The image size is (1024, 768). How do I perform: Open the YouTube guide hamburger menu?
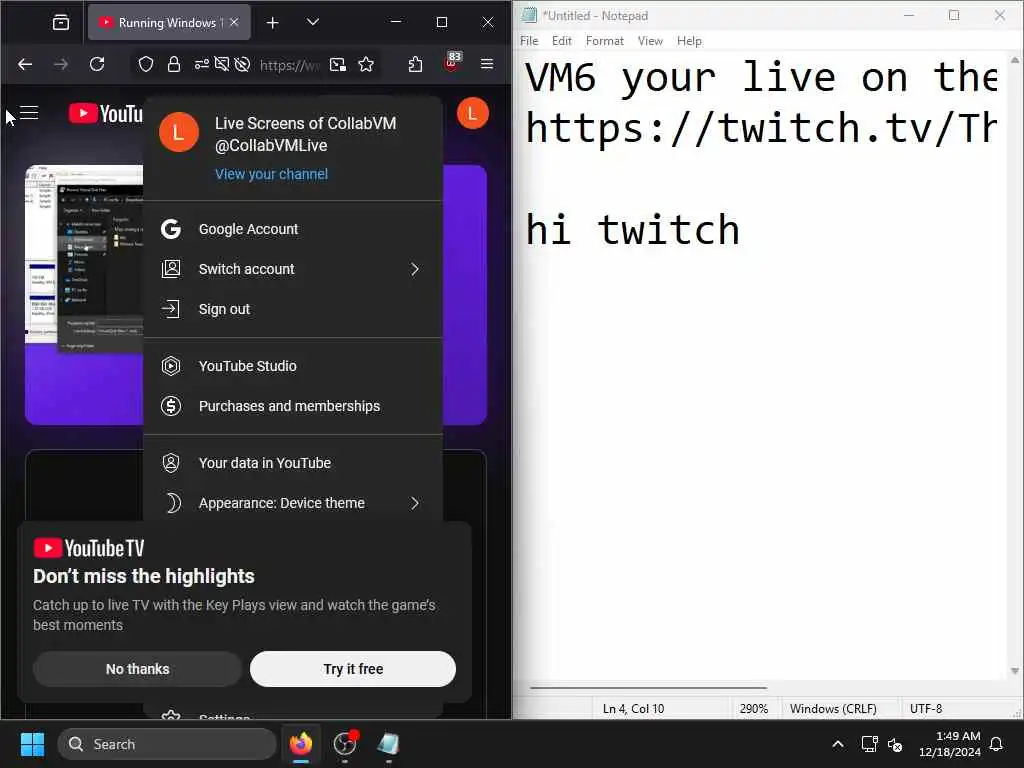tap(29, 113)
